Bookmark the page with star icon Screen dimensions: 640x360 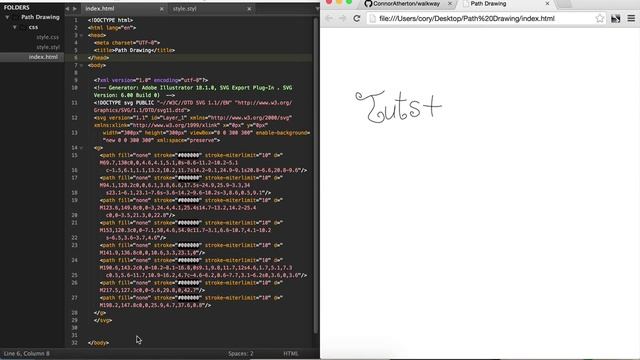(600, 18)
